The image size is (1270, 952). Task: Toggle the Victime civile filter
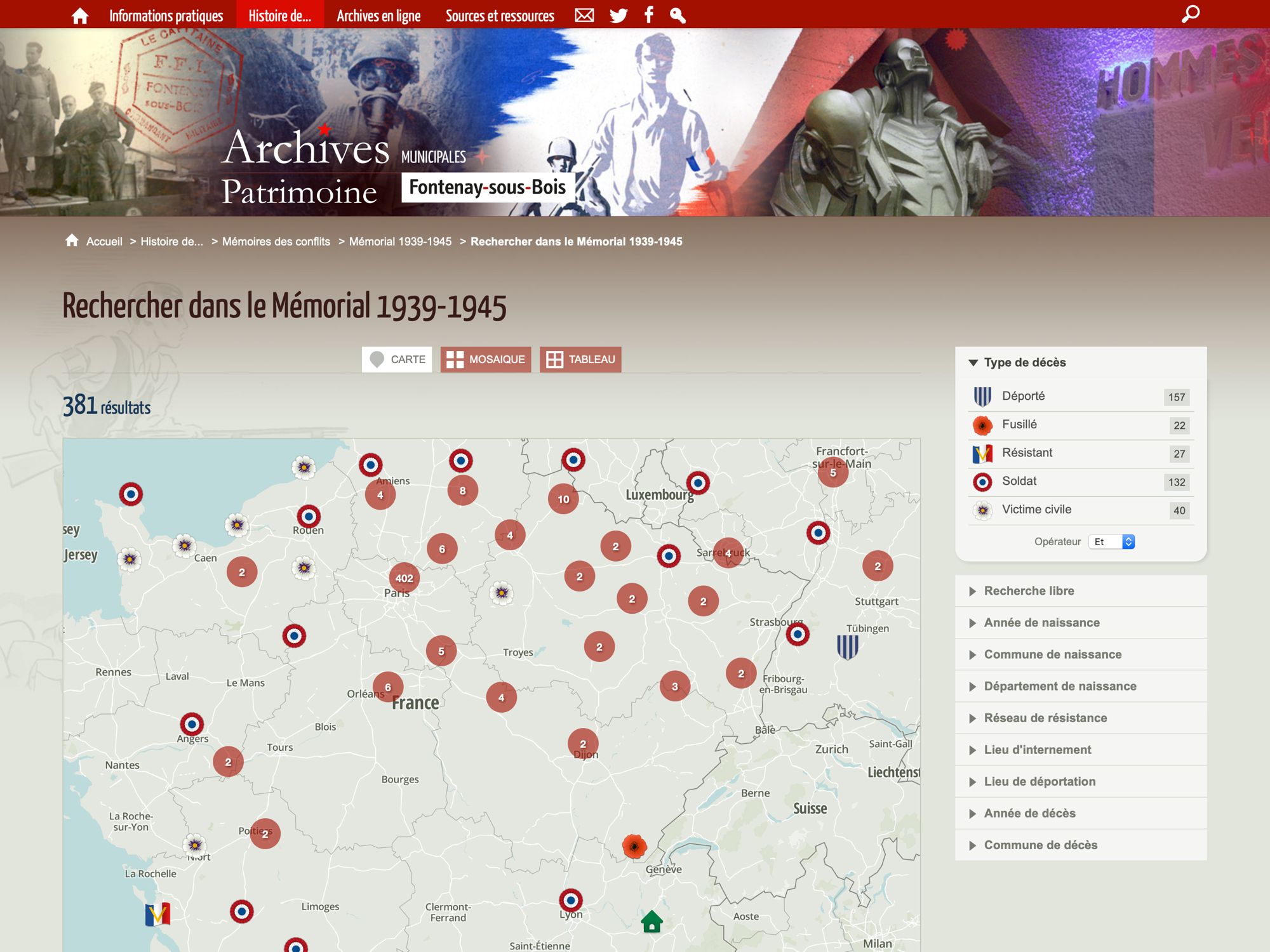1036,510
